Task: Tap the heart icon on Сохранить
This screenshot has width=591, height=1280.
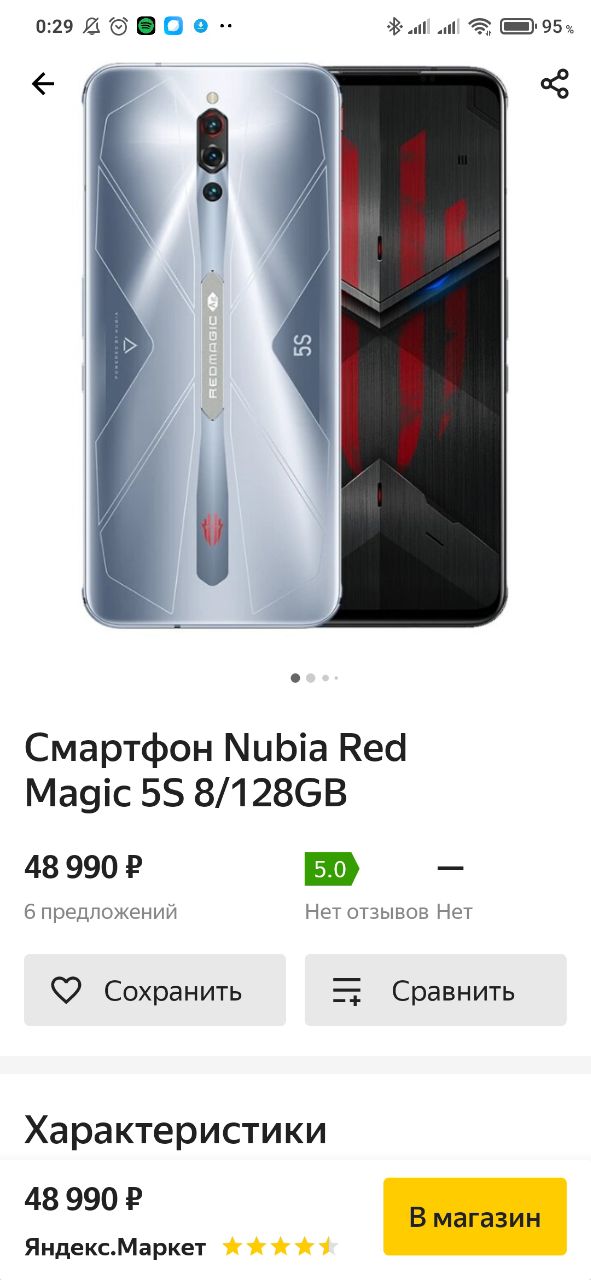Action: pyautogui.click(x=66, y=991)
